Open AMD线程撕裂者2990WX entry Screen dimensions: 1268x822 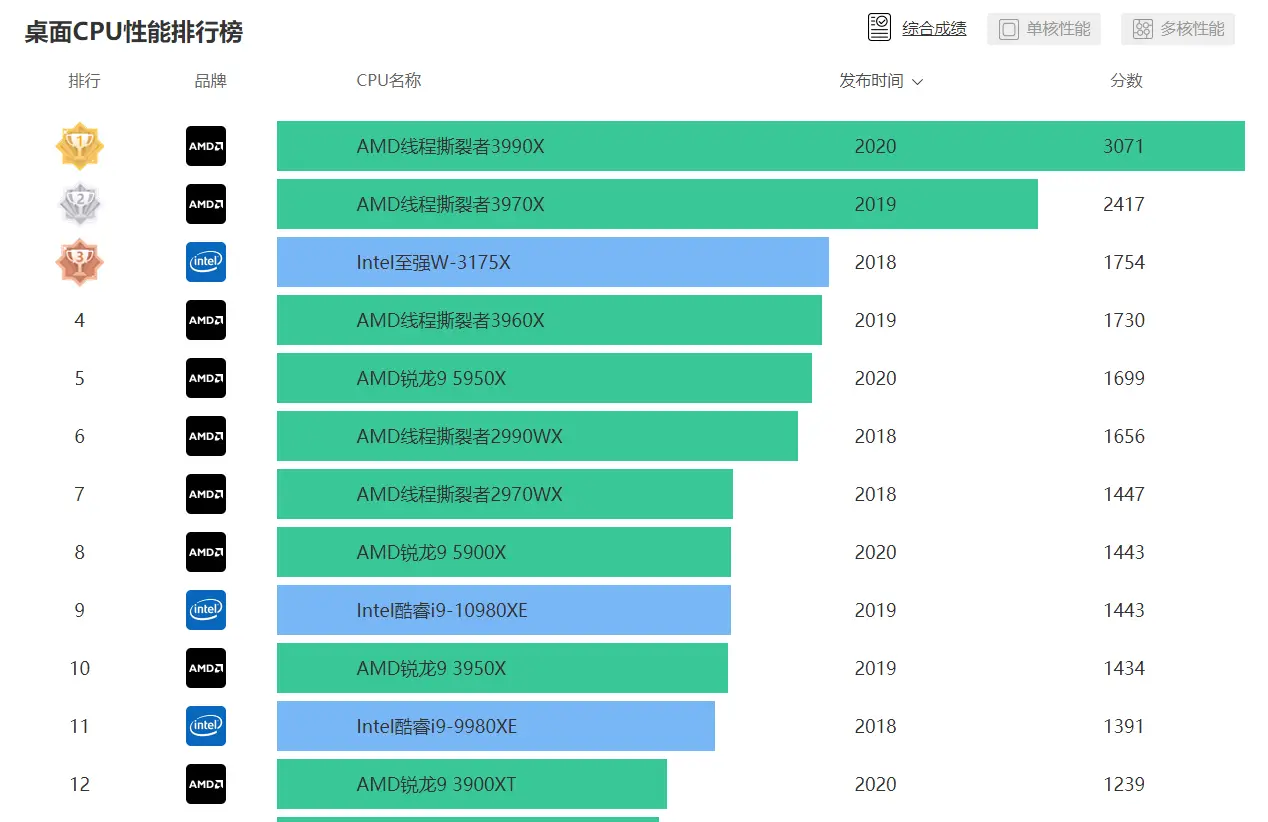tap(537, 436)
